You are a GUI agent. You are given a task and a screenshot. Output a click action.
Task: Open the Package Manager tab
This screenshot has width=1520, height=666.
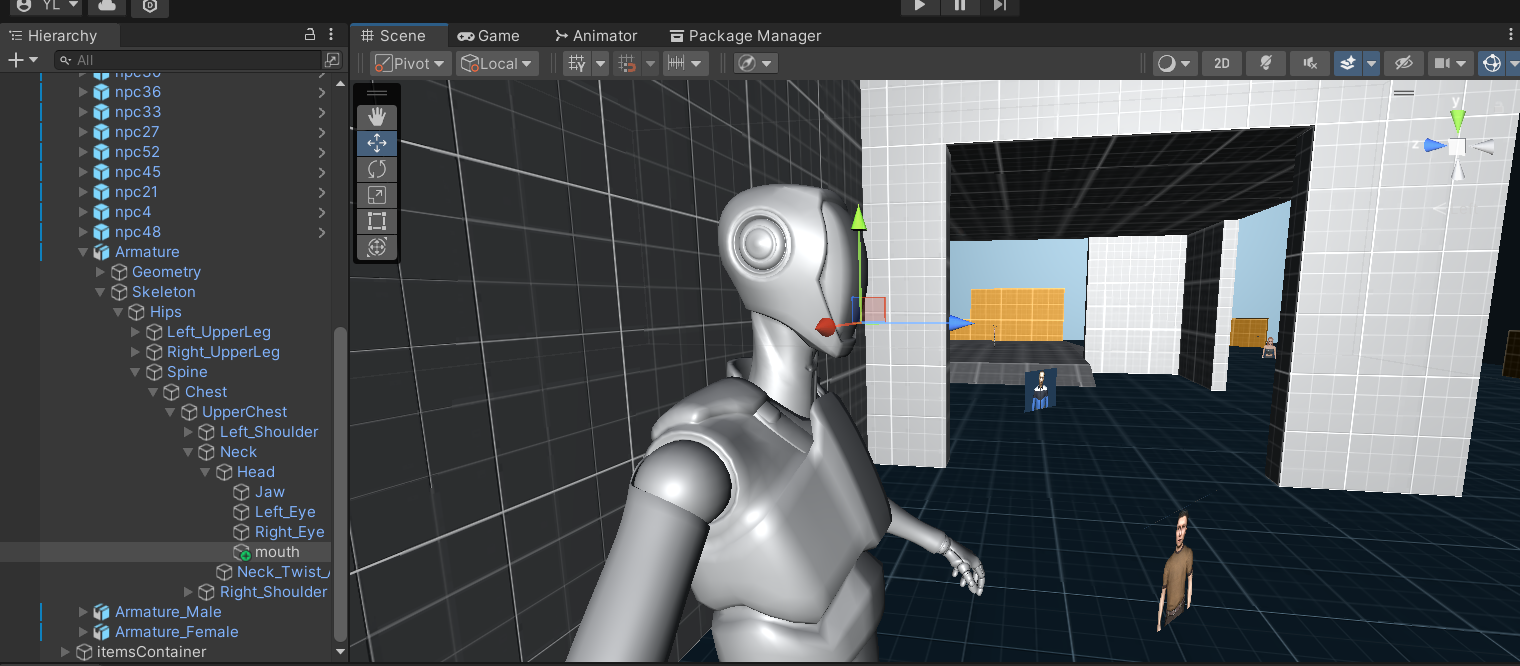tap(745, 35)
